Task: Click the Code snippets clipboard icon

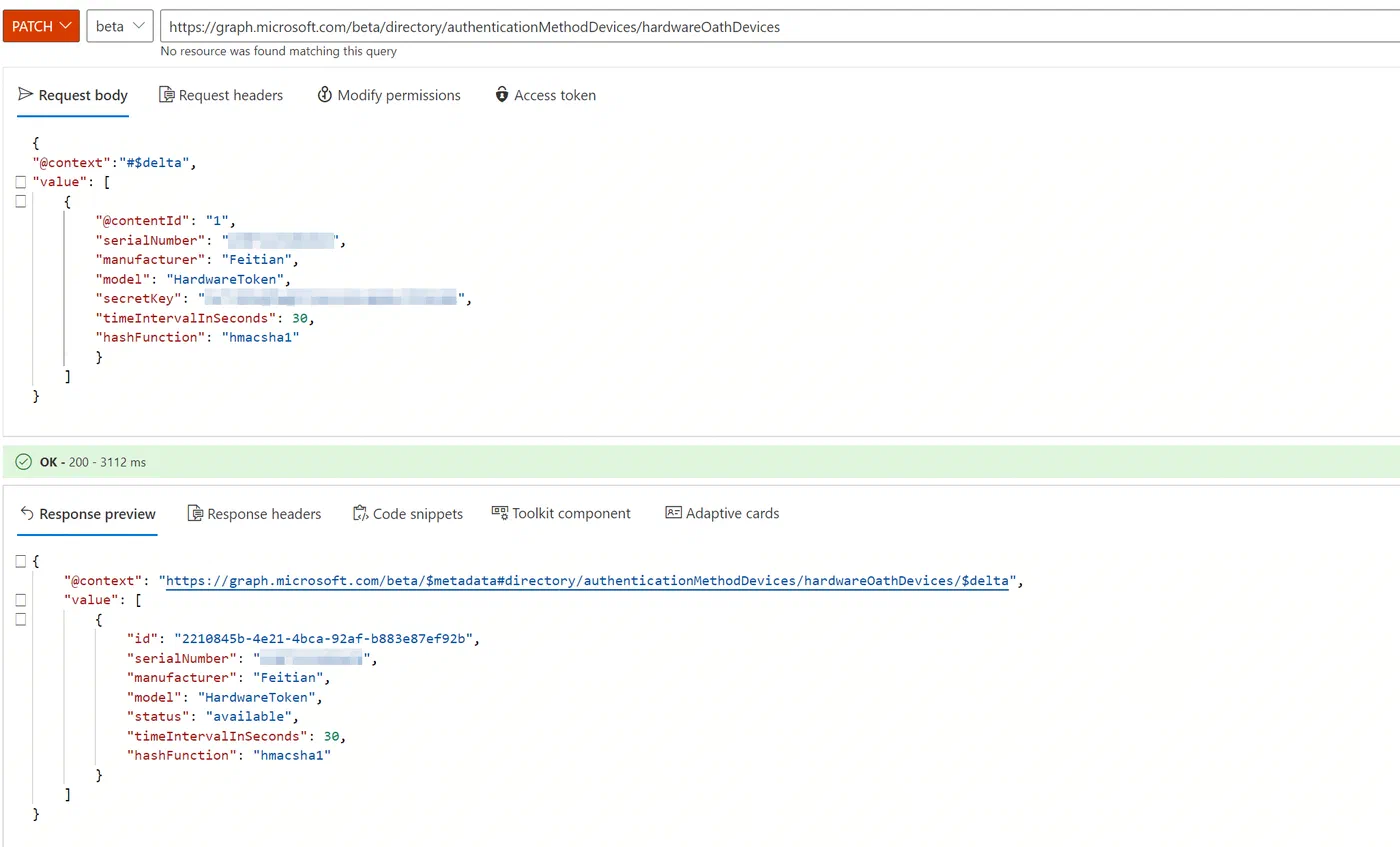Action: [361, 513]
